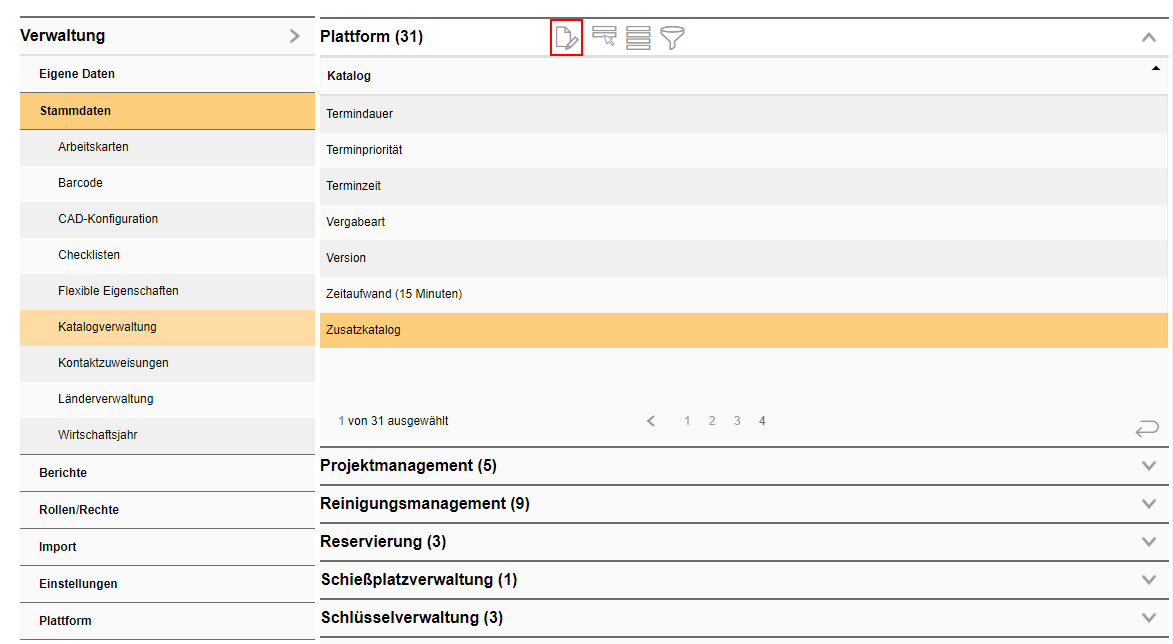
Task: Click the previous page arrow in pagination
Action: tap(651, 421)
